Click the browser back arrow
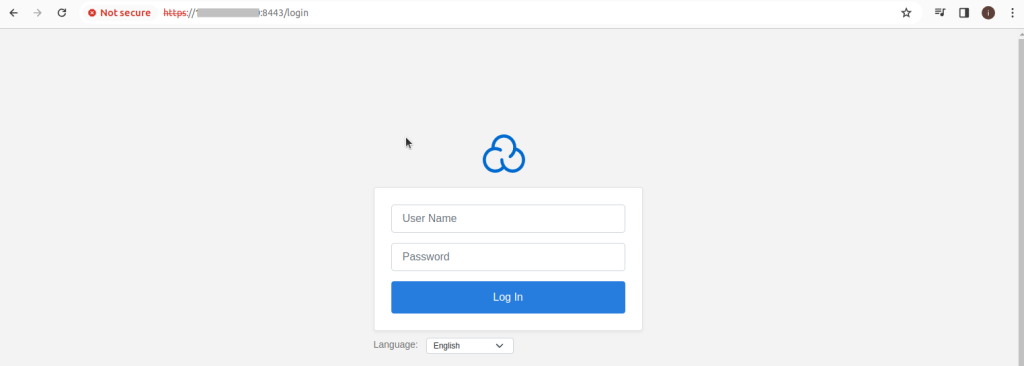This screenshot has height=366, width=1024. [x=14, y=13]
